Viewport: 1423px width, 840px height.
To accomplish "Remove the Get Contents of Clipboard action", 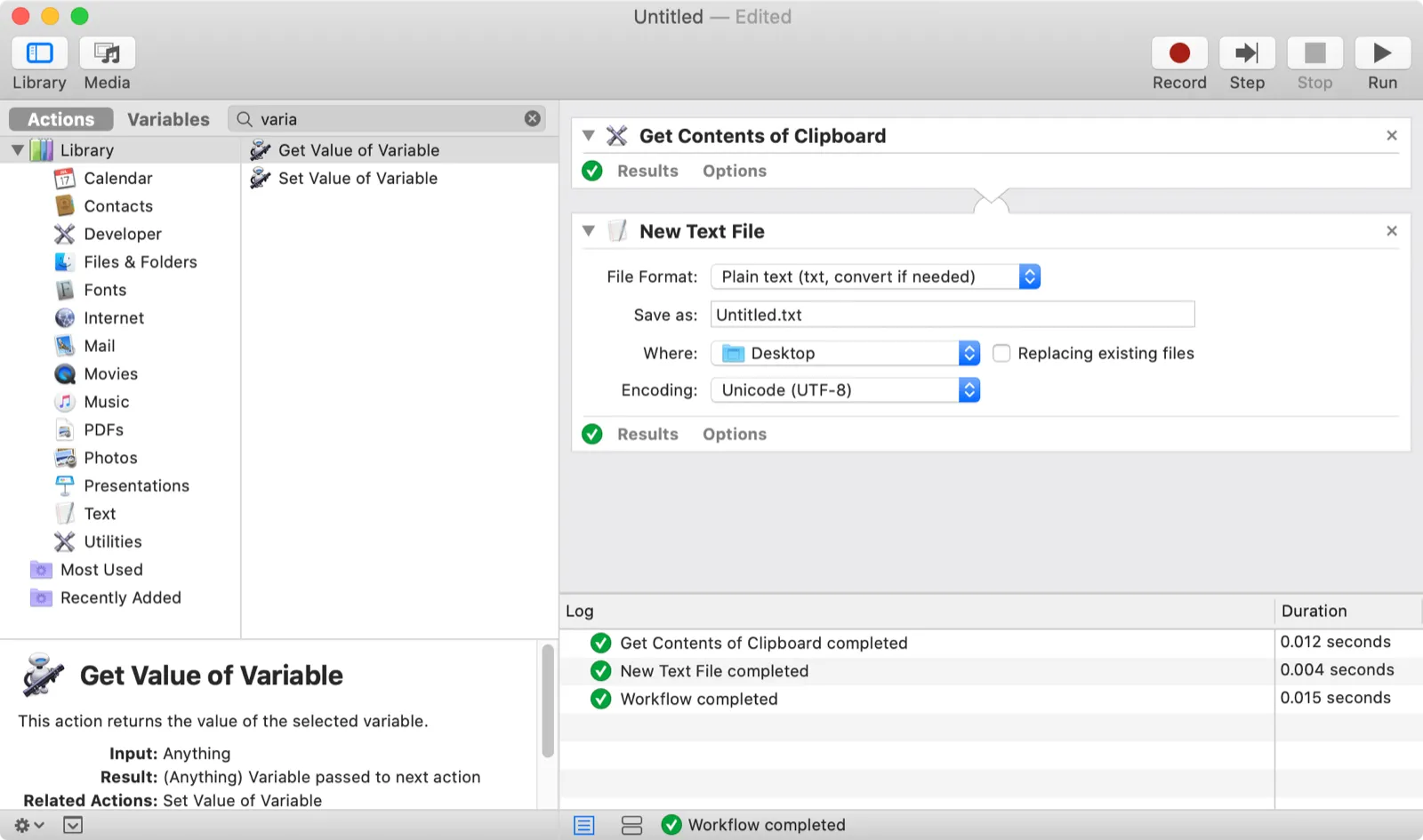I will tap(1392, 135).
